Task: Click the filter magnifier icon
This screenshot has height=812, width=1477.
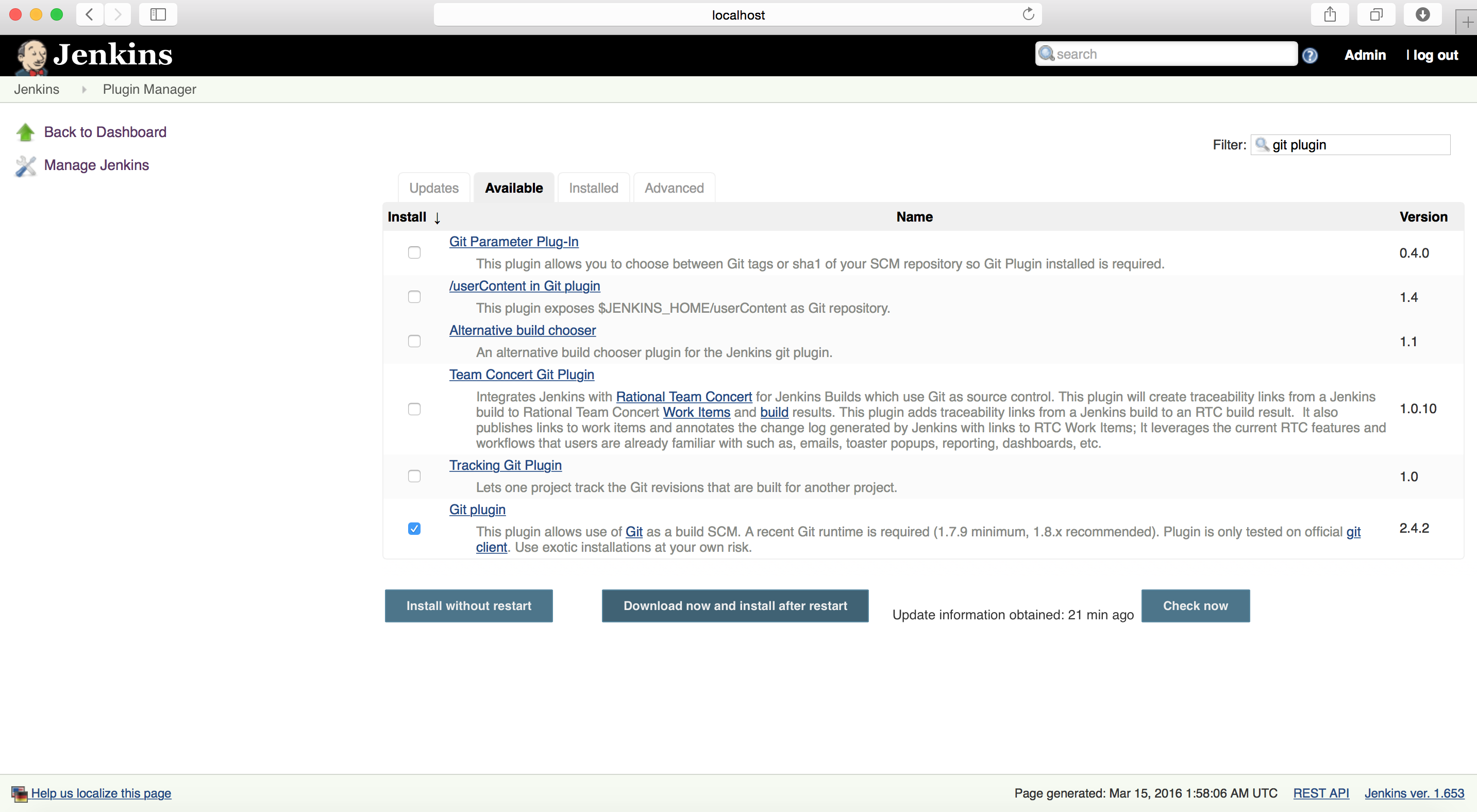Action: (1262, 144)
